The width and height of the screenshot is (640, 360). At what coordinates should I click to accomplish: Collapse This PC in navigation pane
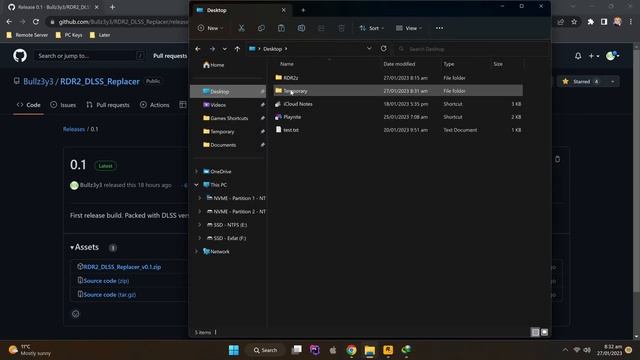(x=196, y=185)
